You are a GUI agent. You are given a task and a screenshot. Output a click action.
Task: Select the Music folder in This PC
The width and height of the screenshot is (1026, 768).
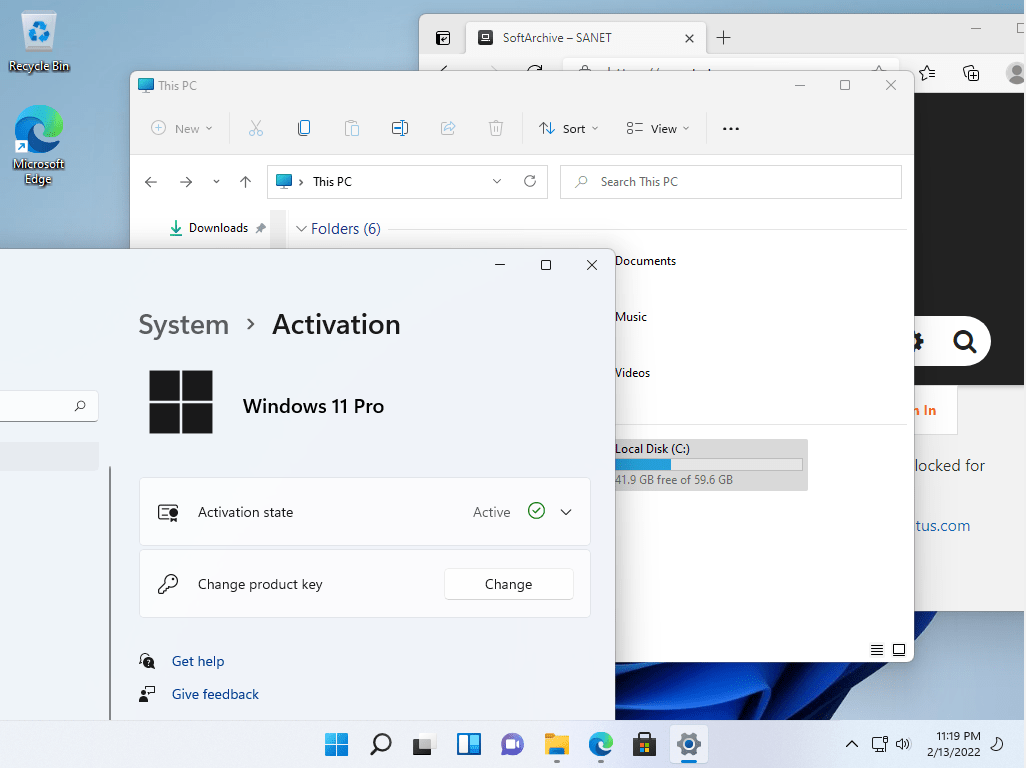[x=631, y=317]
